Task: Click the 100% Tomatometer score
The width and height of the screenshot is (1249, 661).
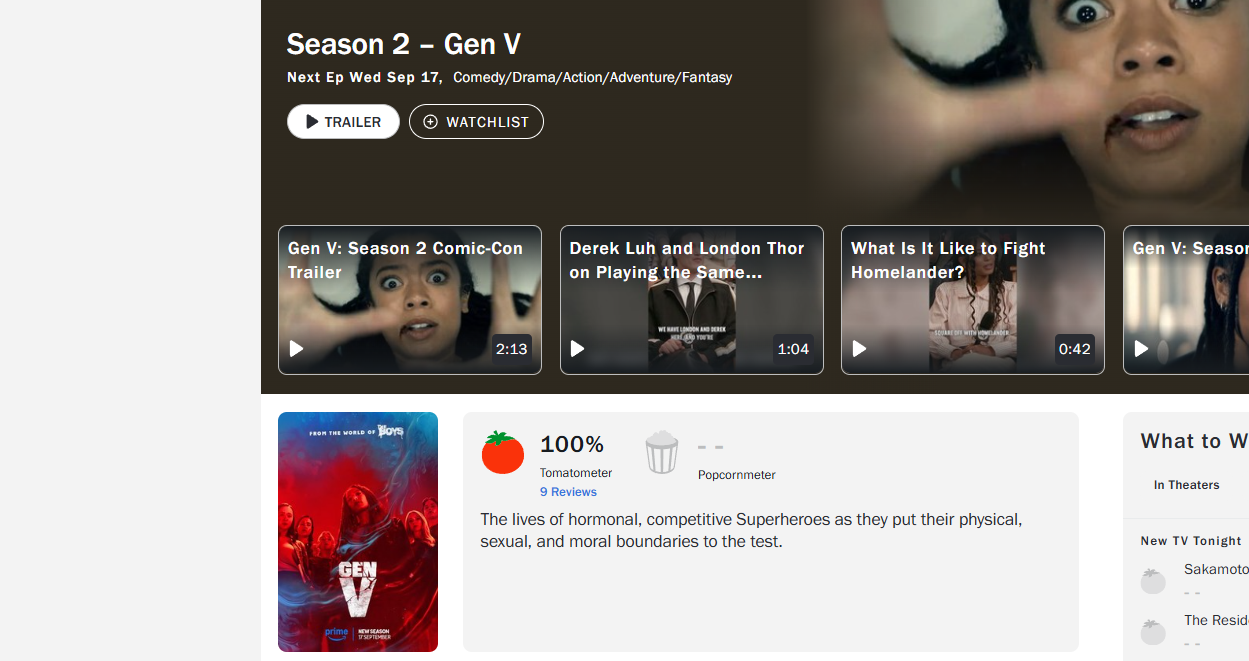Action: pyautogui.click(x=572, y=444)
